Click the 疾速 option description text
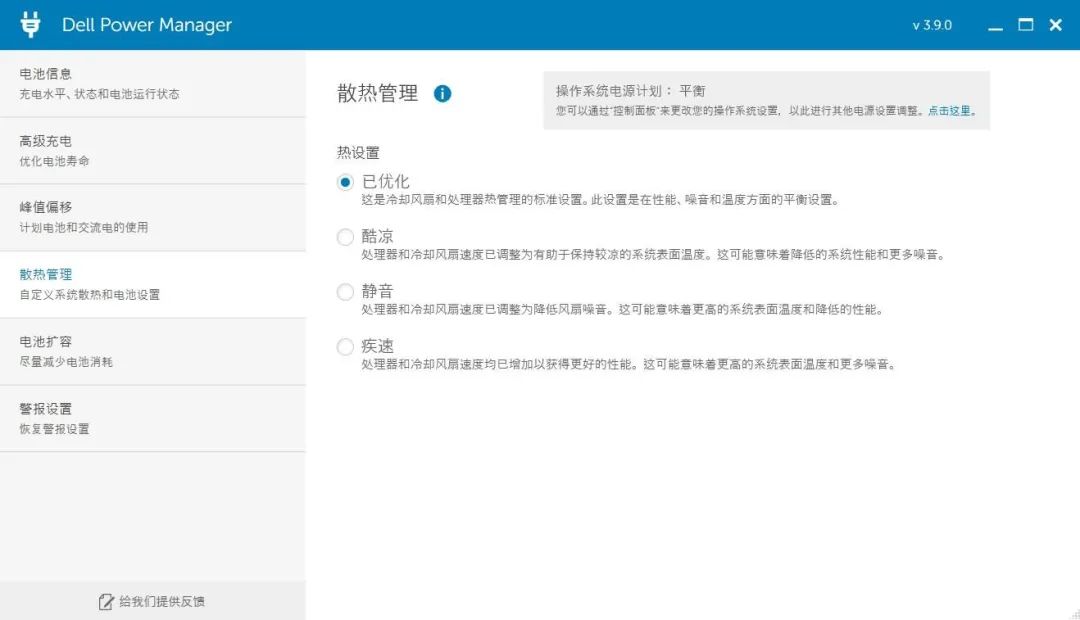1080x620 pixels. click(x=629, y=364)
